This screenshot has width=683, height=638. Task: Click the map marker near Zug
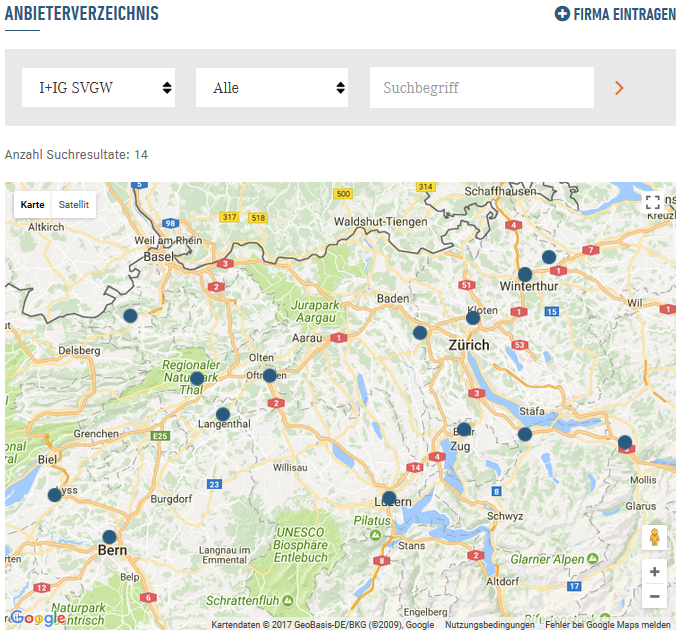[x=464, y=429]
